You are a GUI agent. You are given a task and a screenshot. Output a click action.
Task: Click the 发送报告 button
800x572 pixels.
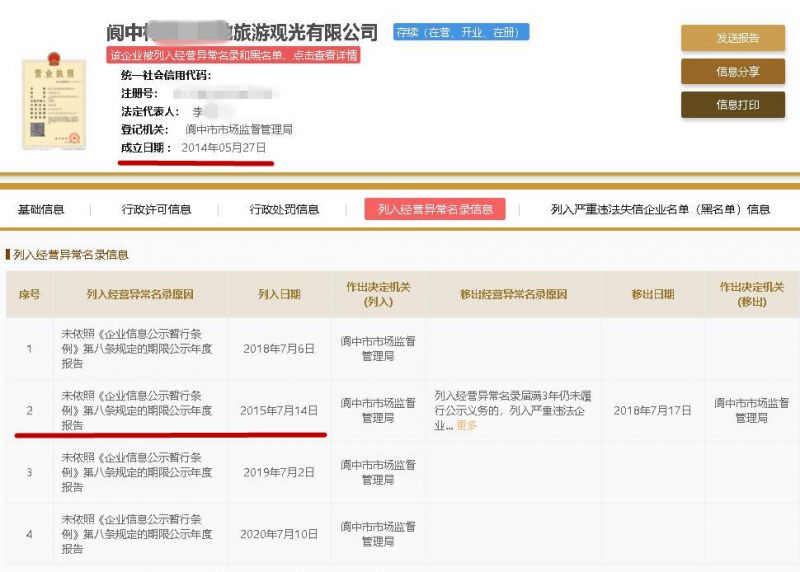coord(733,38)
